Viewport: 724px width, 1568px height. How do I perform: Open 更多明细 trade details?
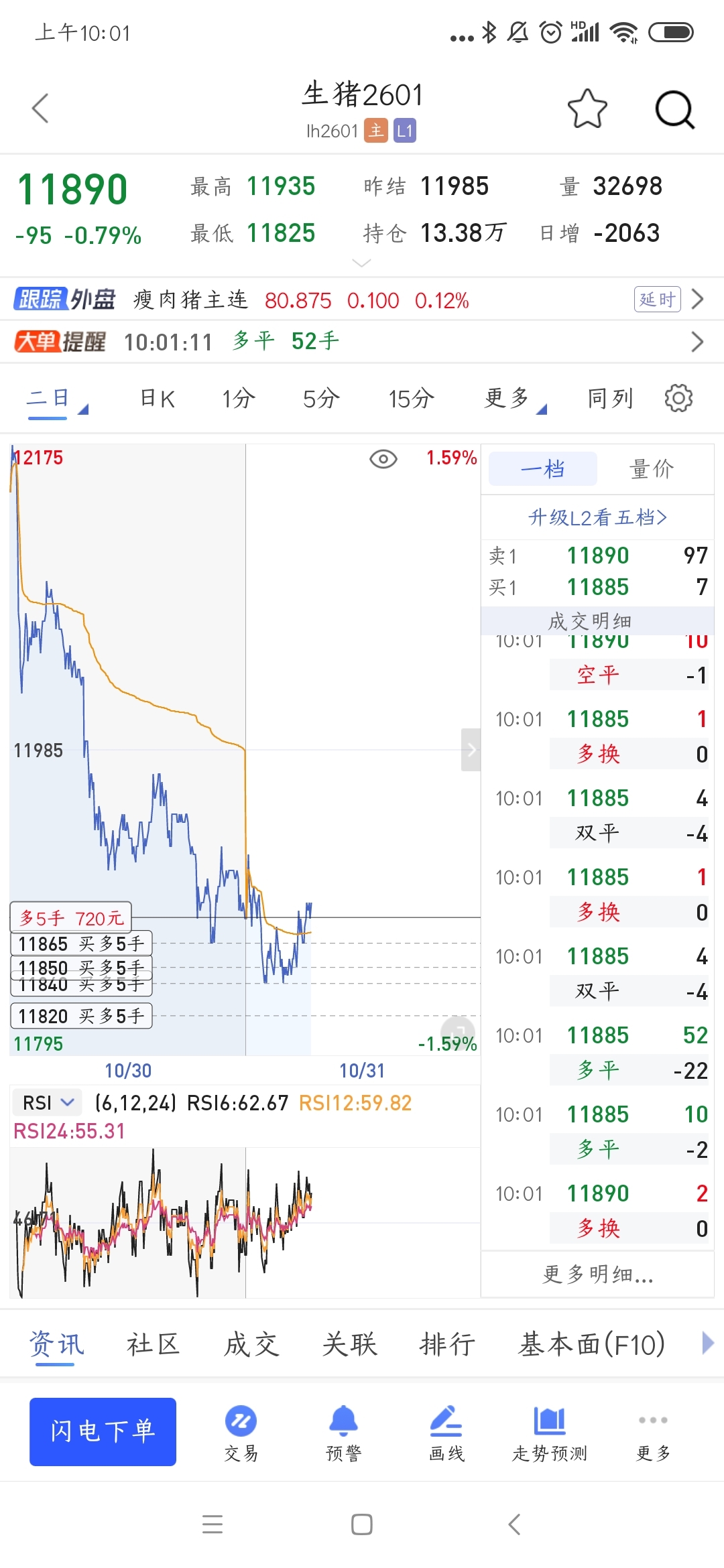tap(597, 1274)
